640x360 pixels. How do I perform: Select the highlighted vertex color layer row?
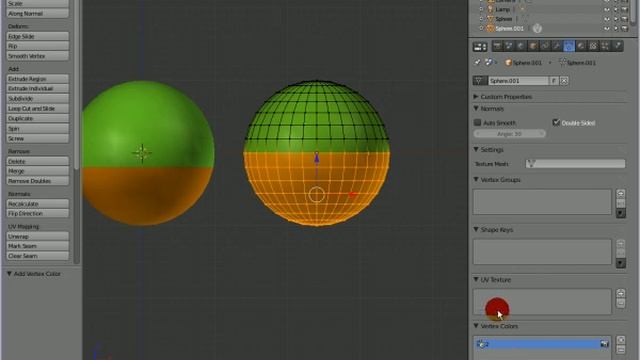[542, 344]
